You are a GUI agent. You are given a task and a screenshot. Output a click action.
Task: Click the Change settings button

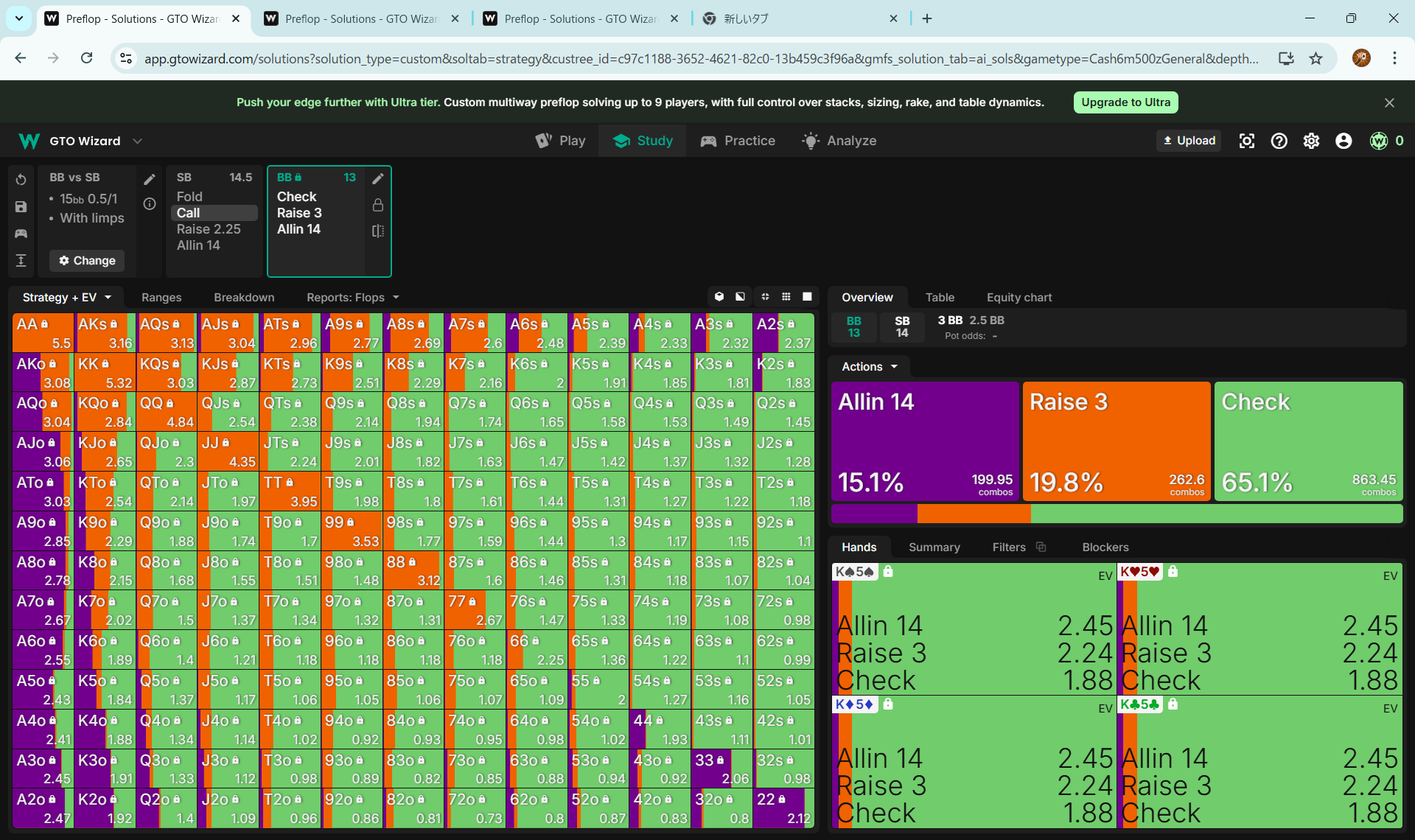[87, 260]
